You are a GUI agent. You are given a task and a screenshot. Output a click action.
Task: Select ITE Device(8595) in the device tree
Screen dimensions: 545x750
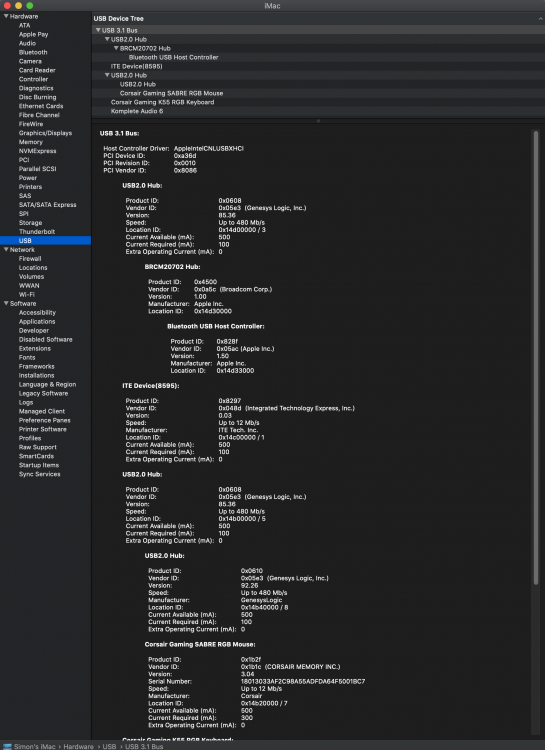[136, 66]
